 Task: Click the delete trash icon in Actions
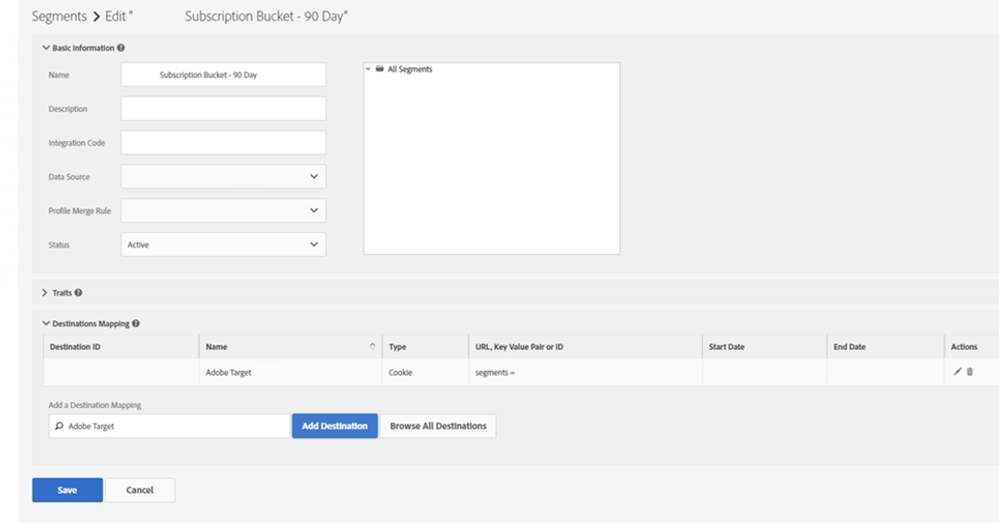pos(969,372)
